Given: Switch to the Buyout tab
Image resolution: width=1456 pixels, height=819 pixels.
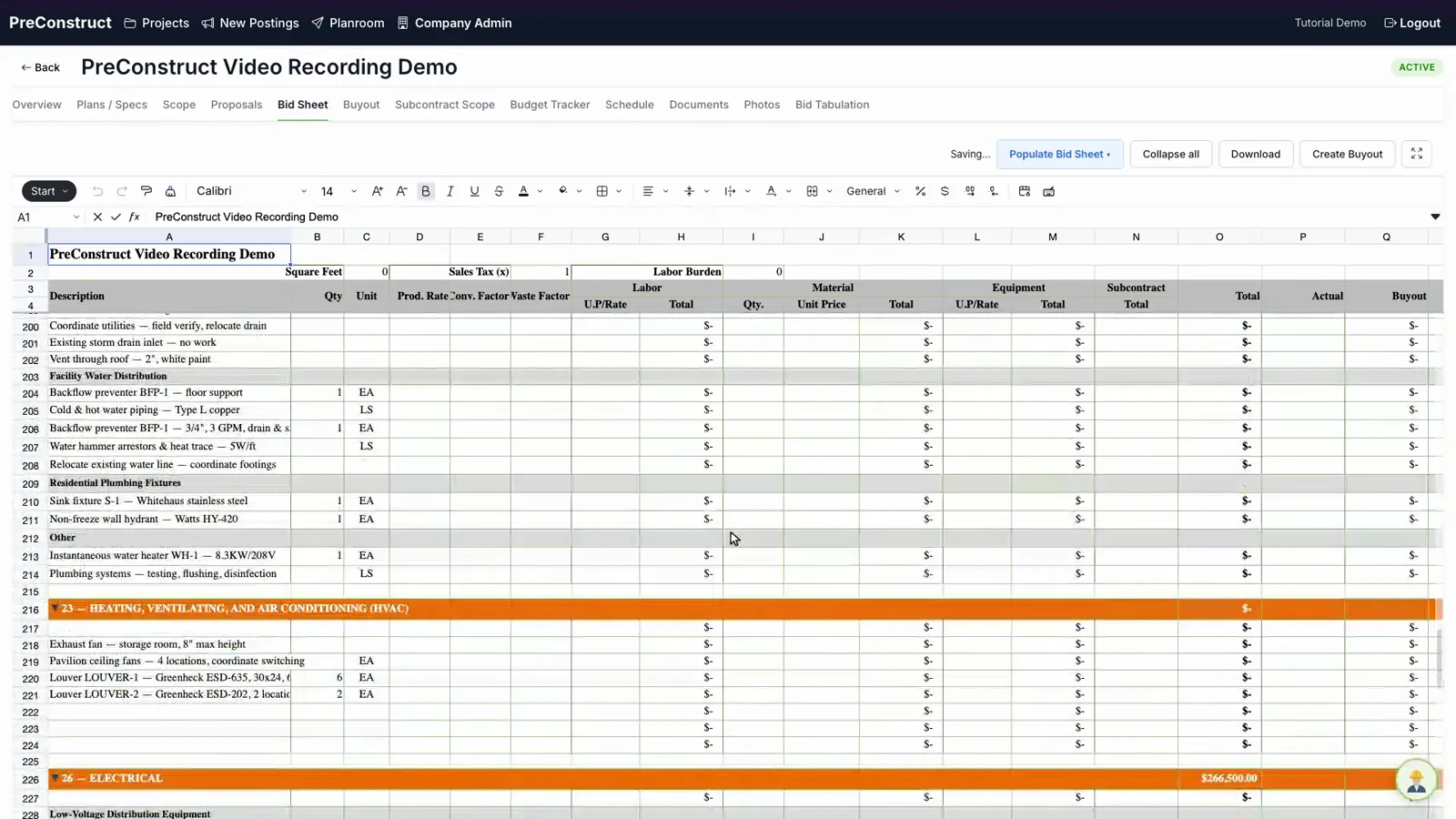Looking at the screenshot, I should [361, 105].
